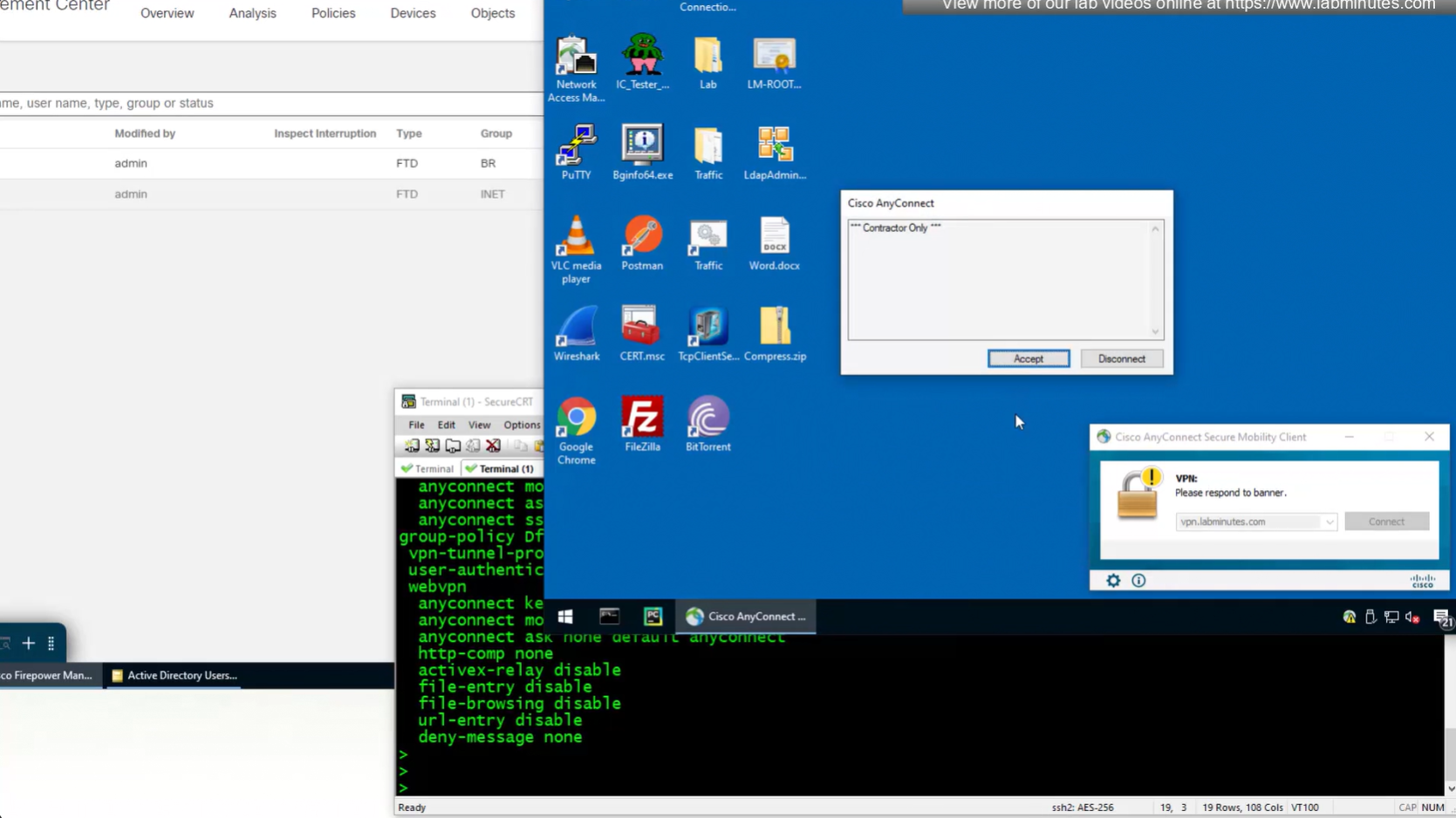Expand the vpn.labminutes.com server dropdown
1456x818 pixels.
click(1329, 521)
